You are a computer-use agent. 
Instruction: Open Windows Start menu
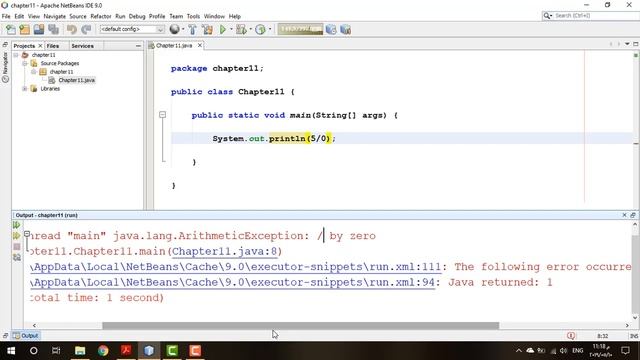[11, 351]
